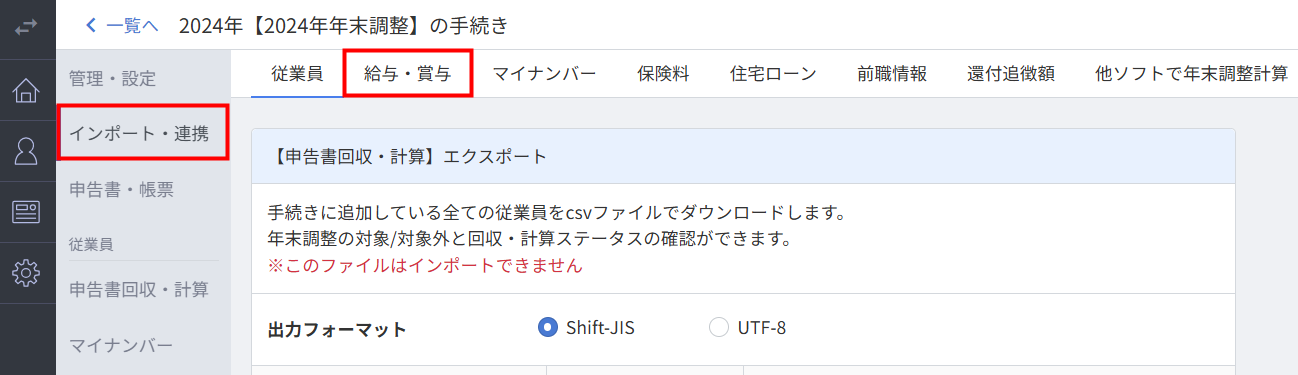Open the home icon in the sidebar
Screen dimensions: 1298x375
(x=27, y=91)
